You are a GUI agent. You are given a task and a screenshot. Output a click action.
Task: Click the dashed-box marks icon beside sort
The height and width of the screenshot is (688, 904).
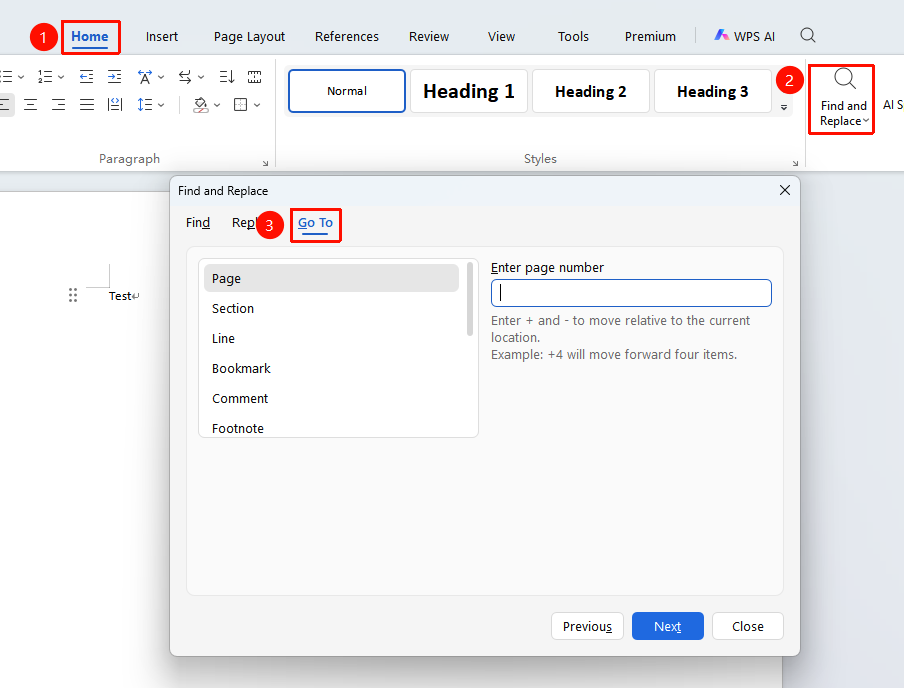pos(254,77)
